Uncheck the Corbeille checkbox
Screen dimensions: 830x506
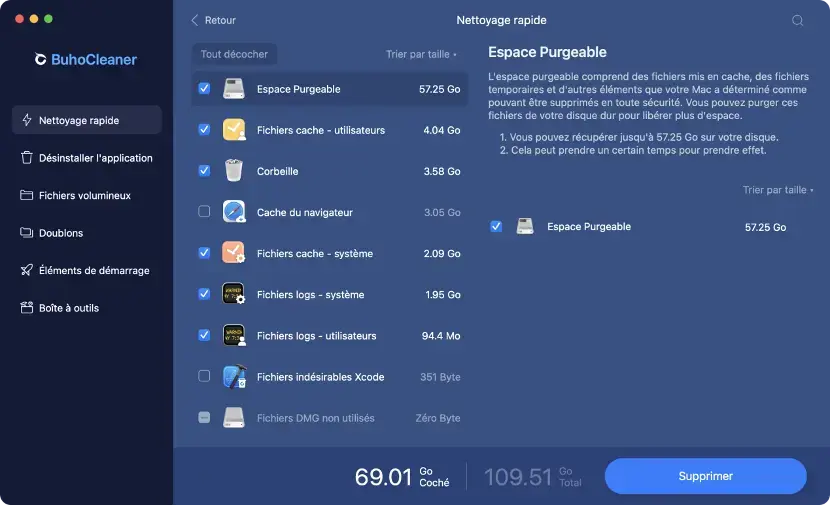[x=204, y=170]
